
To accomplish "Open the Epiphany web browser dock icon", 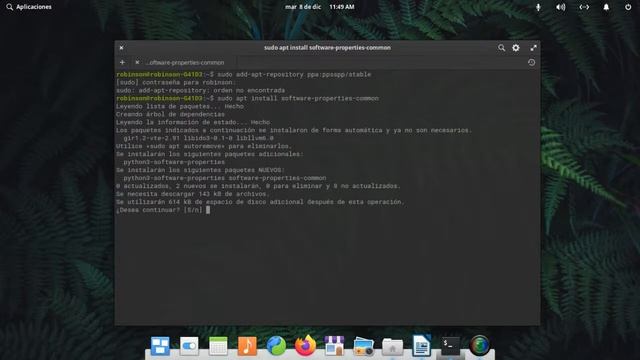I will coord(276,346).
